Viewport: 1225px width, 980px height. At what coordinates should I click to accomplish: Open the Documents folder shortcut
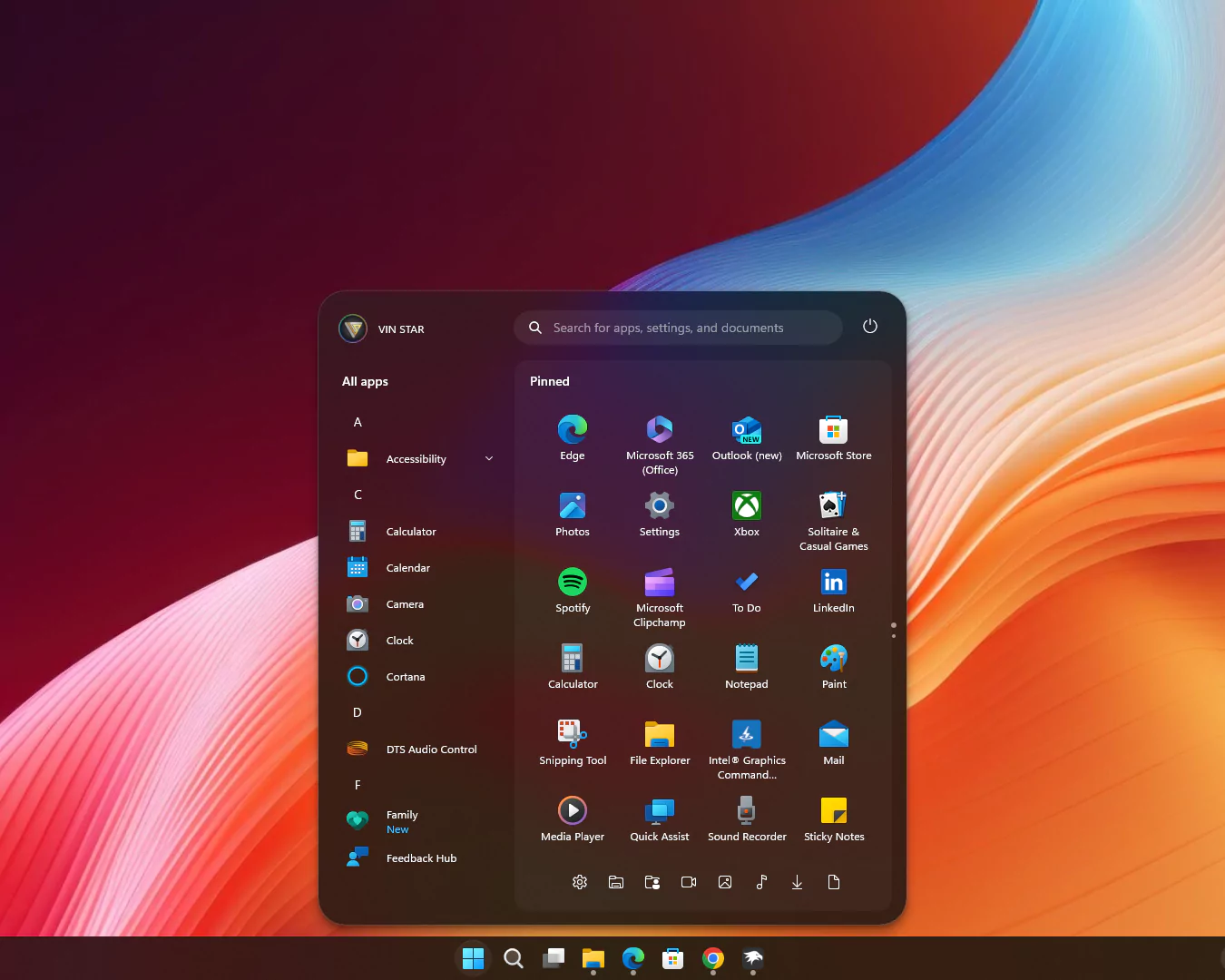tap(834, 882)
